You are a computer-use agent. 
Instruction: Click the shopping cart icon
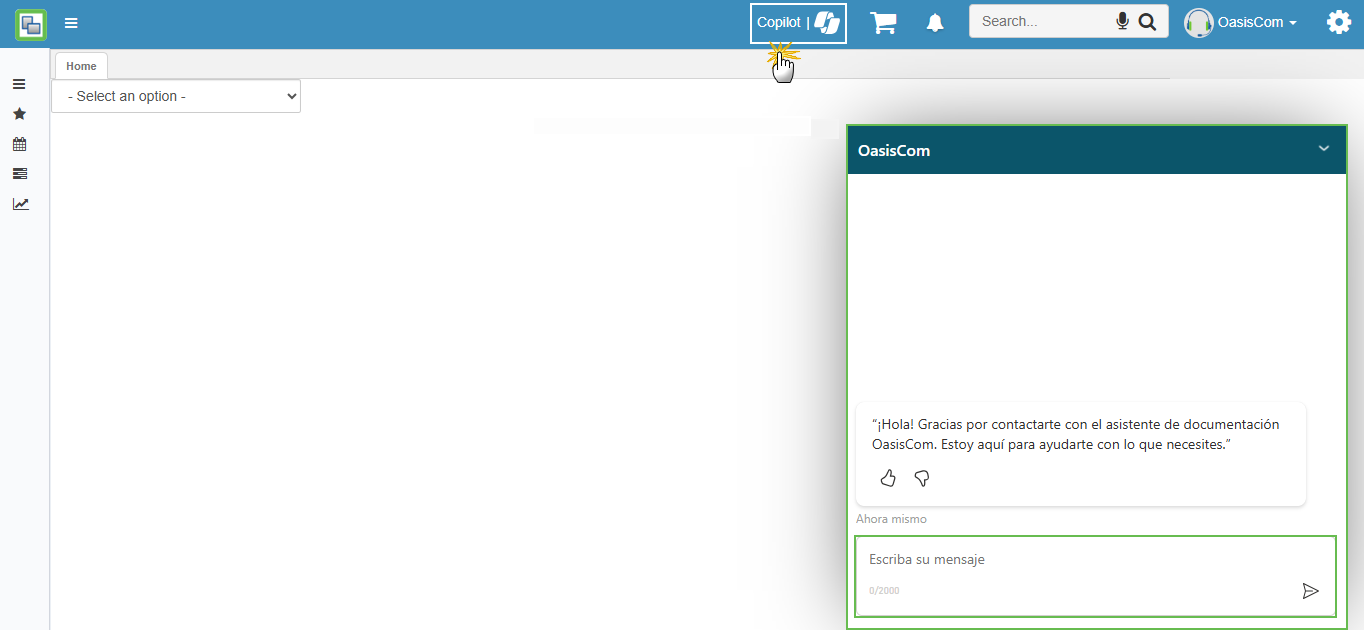(x=883, y=23)
